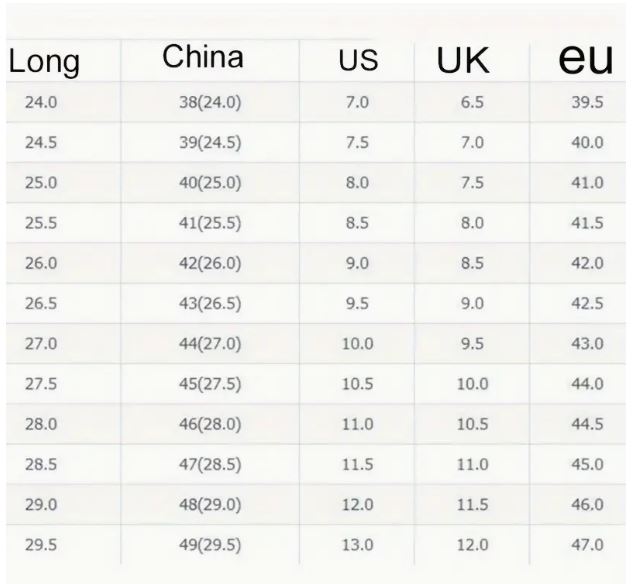Click China size cell 45(27.5)
Viewport: 632px width, 584px height.
(x=210, y=384)
